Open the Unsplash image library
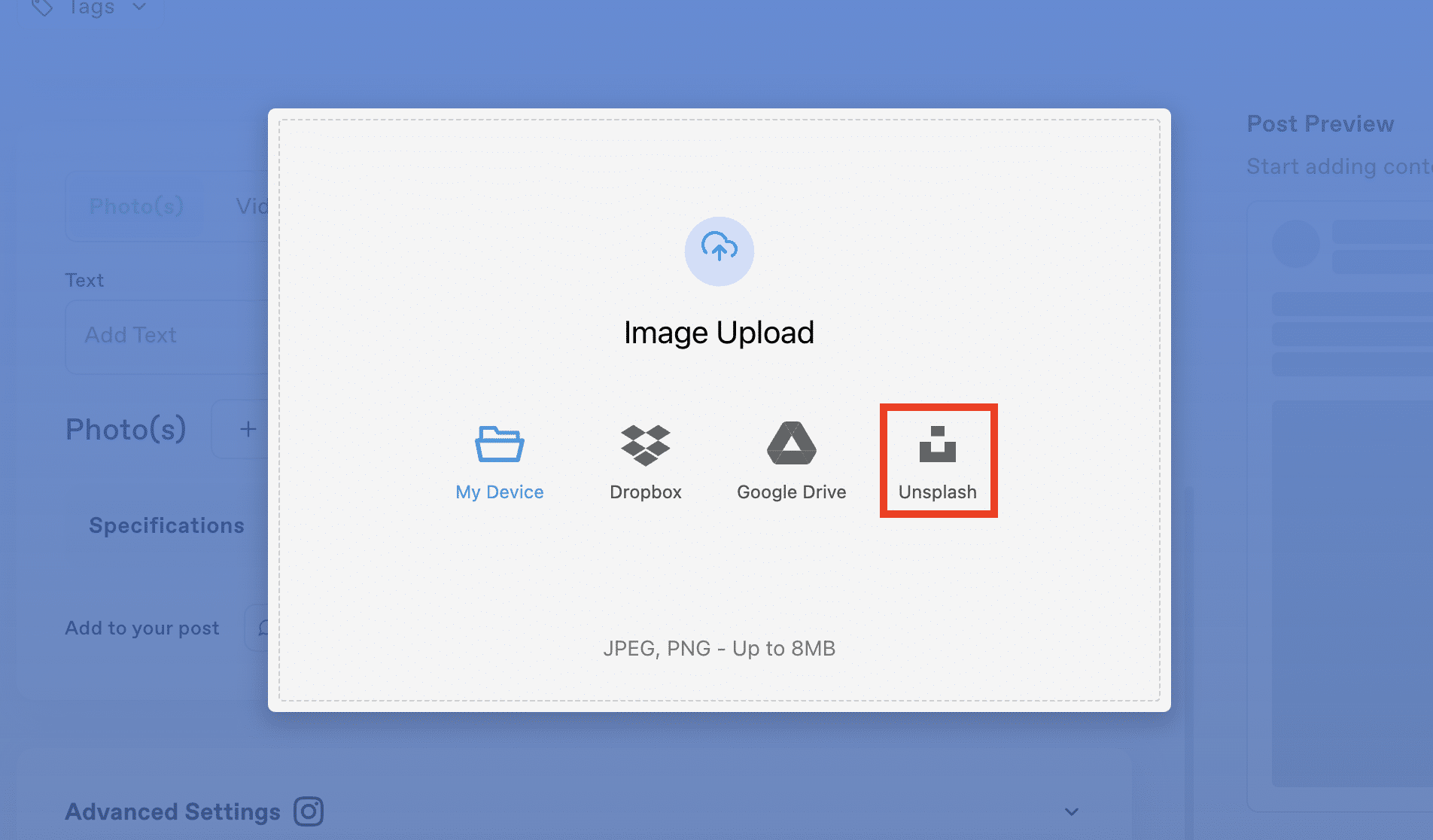 (x=938, y=459)
